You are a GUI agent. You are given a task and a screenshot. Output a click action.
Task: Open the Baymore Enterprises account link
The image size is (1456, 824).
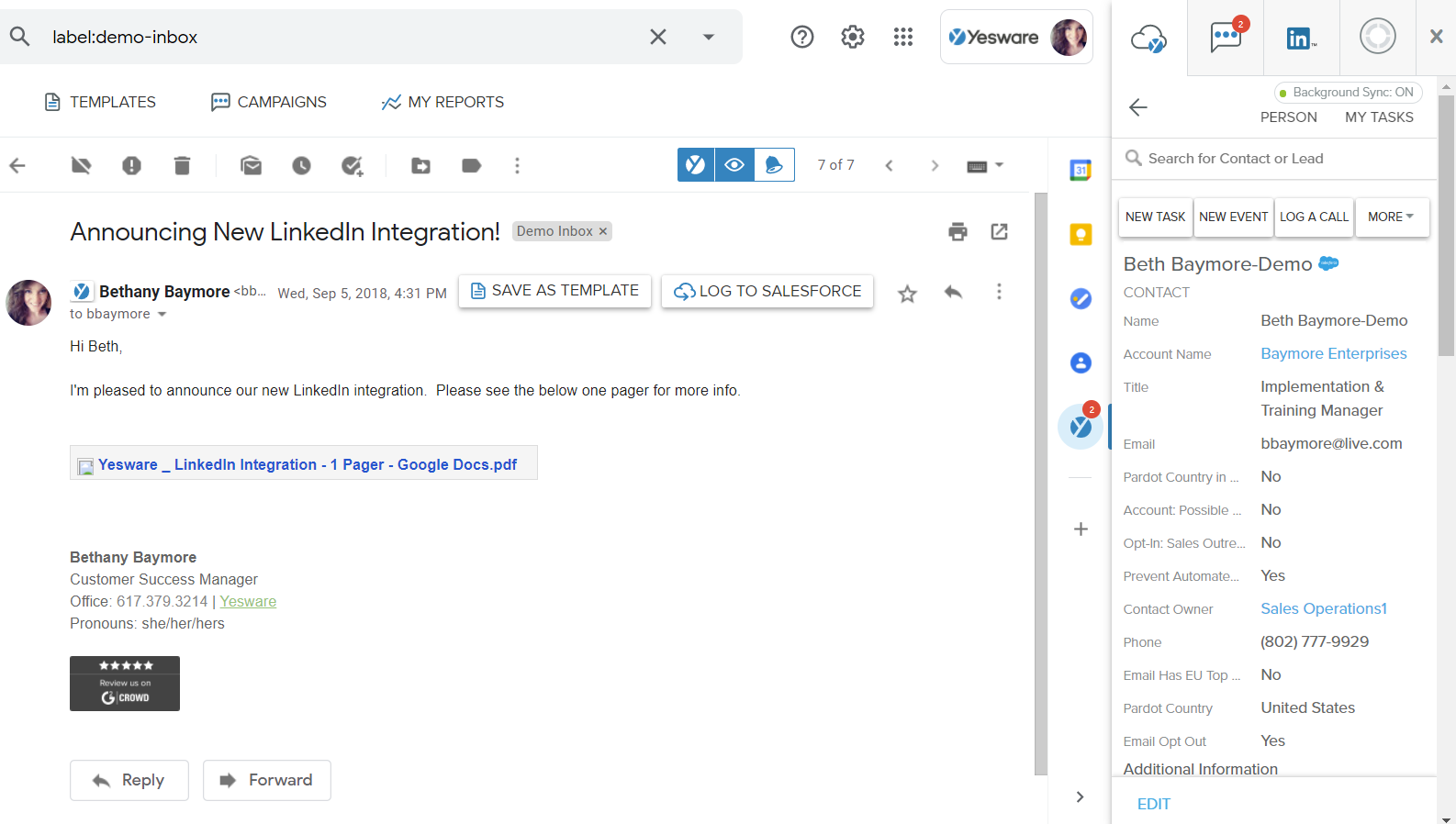(x=1333, y=354)
